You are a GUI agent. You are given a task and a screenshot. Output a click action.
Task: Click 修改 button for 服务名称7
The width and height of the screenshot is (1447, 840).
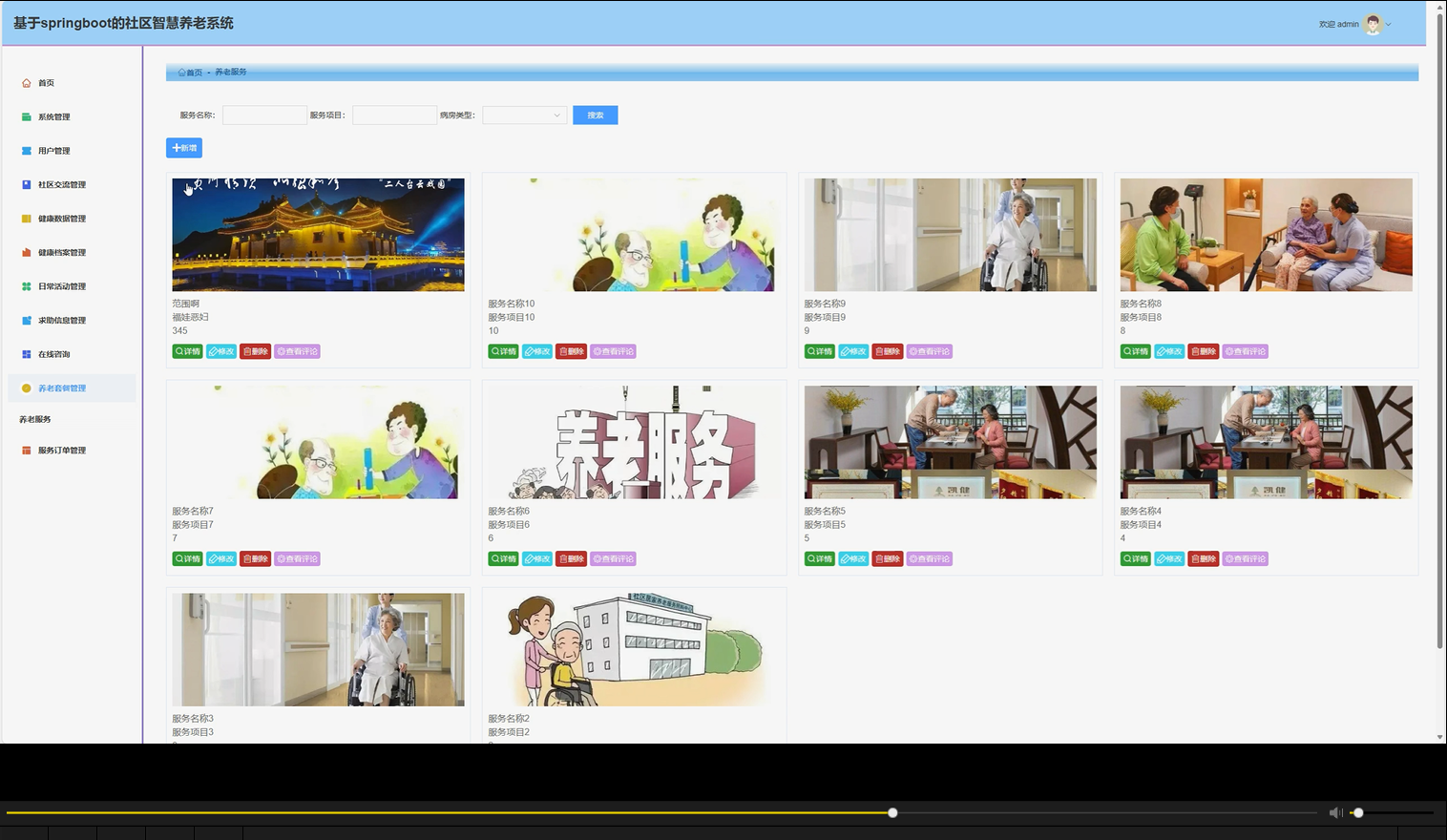click(221, 559)
